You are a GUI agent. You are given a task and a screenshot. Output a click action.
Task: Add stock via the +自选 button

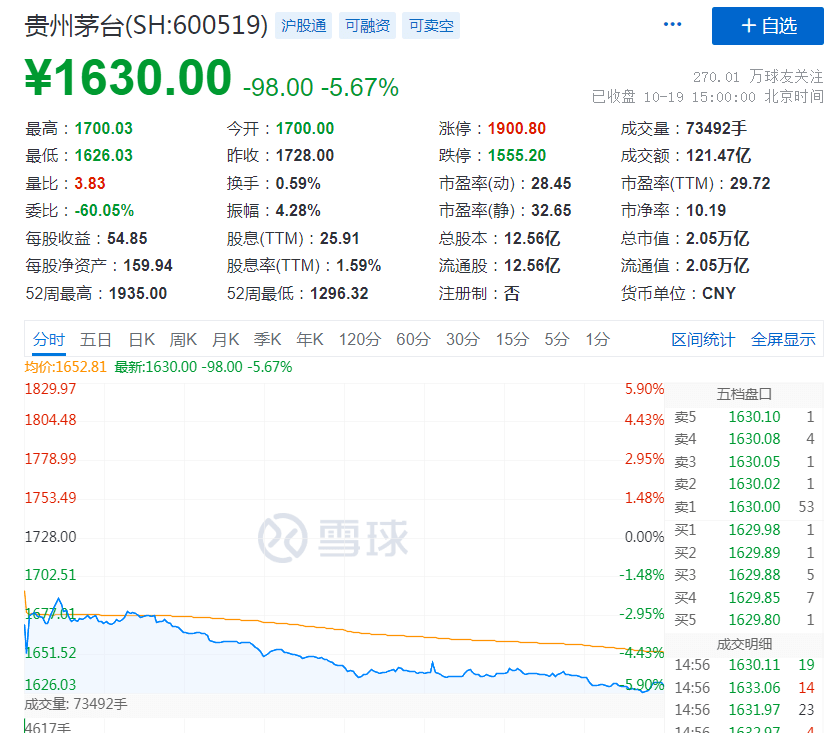767,26
